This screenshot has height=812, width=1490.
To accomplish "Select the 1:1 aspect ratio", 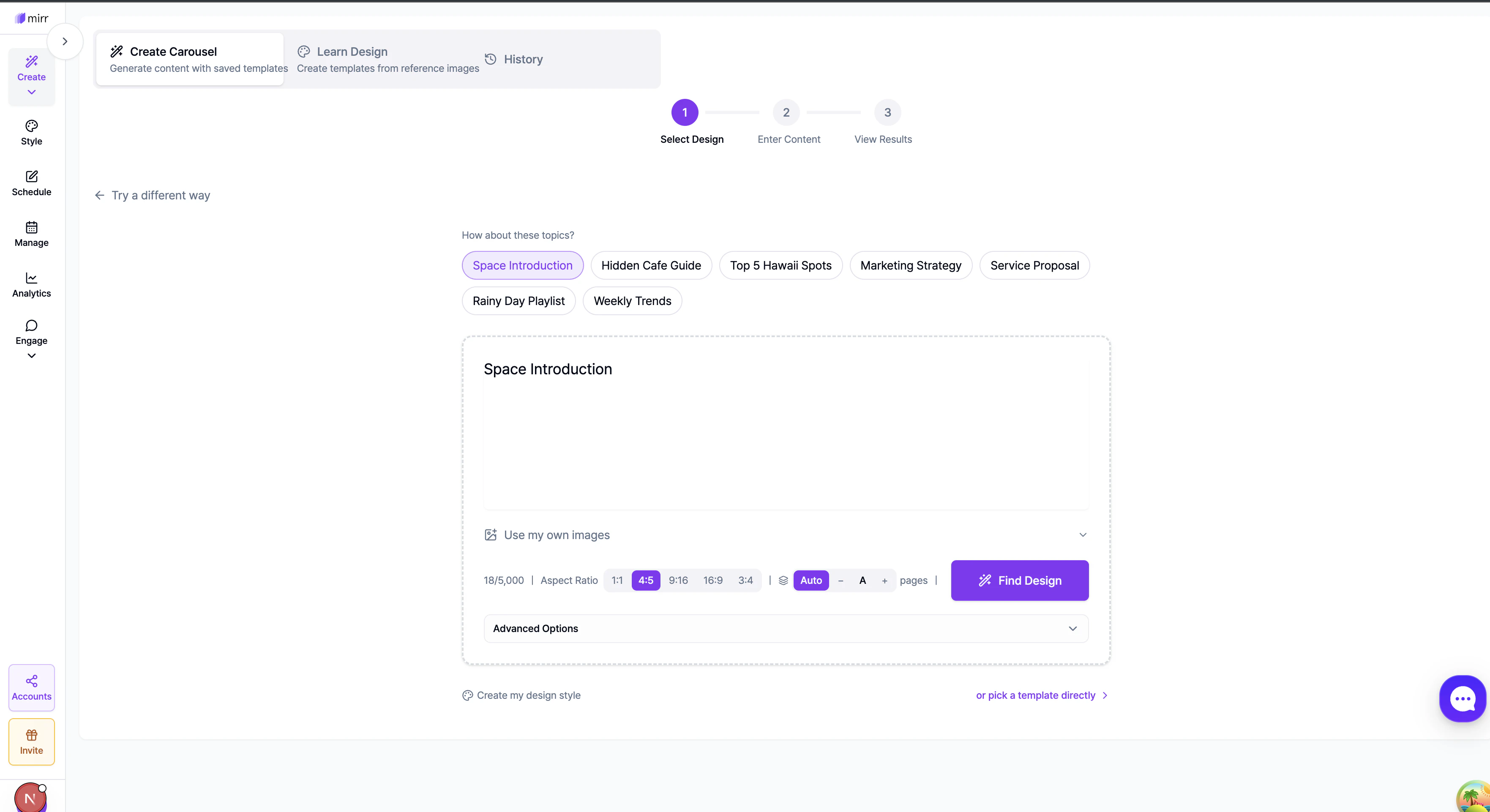I will pyautogui.click(x=617, y=580).
